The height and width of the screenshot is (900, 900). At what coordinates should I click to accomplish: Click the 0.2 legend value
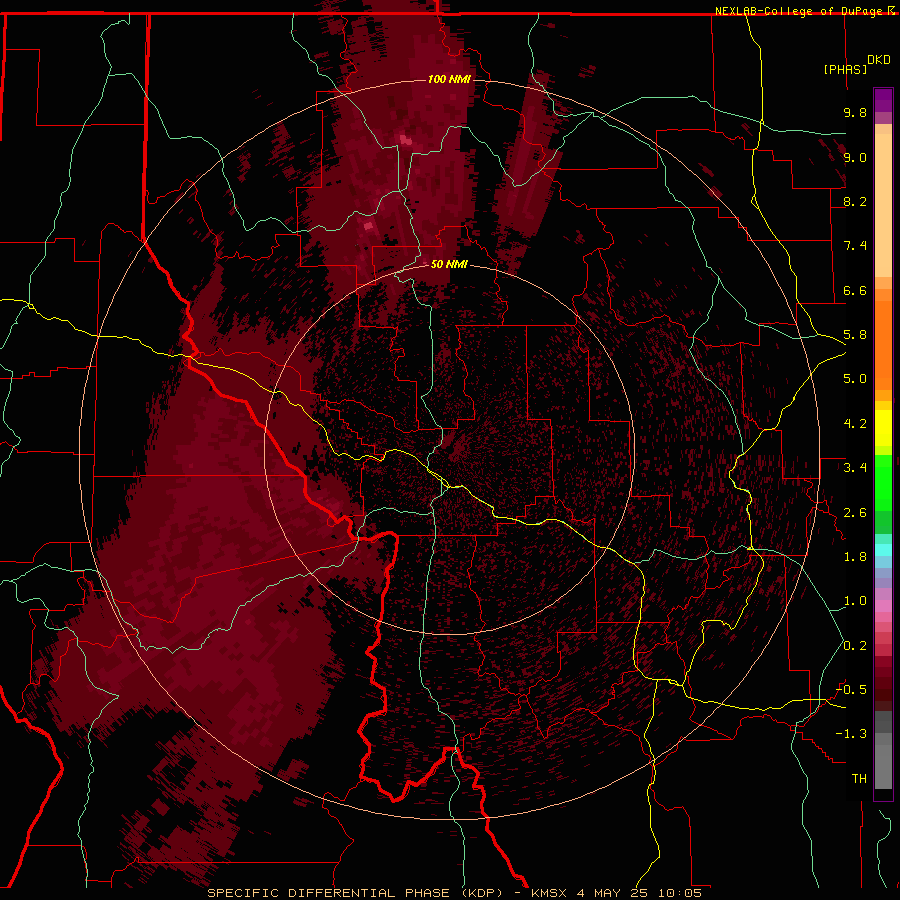pyautogui.click(x=855, y=646)
